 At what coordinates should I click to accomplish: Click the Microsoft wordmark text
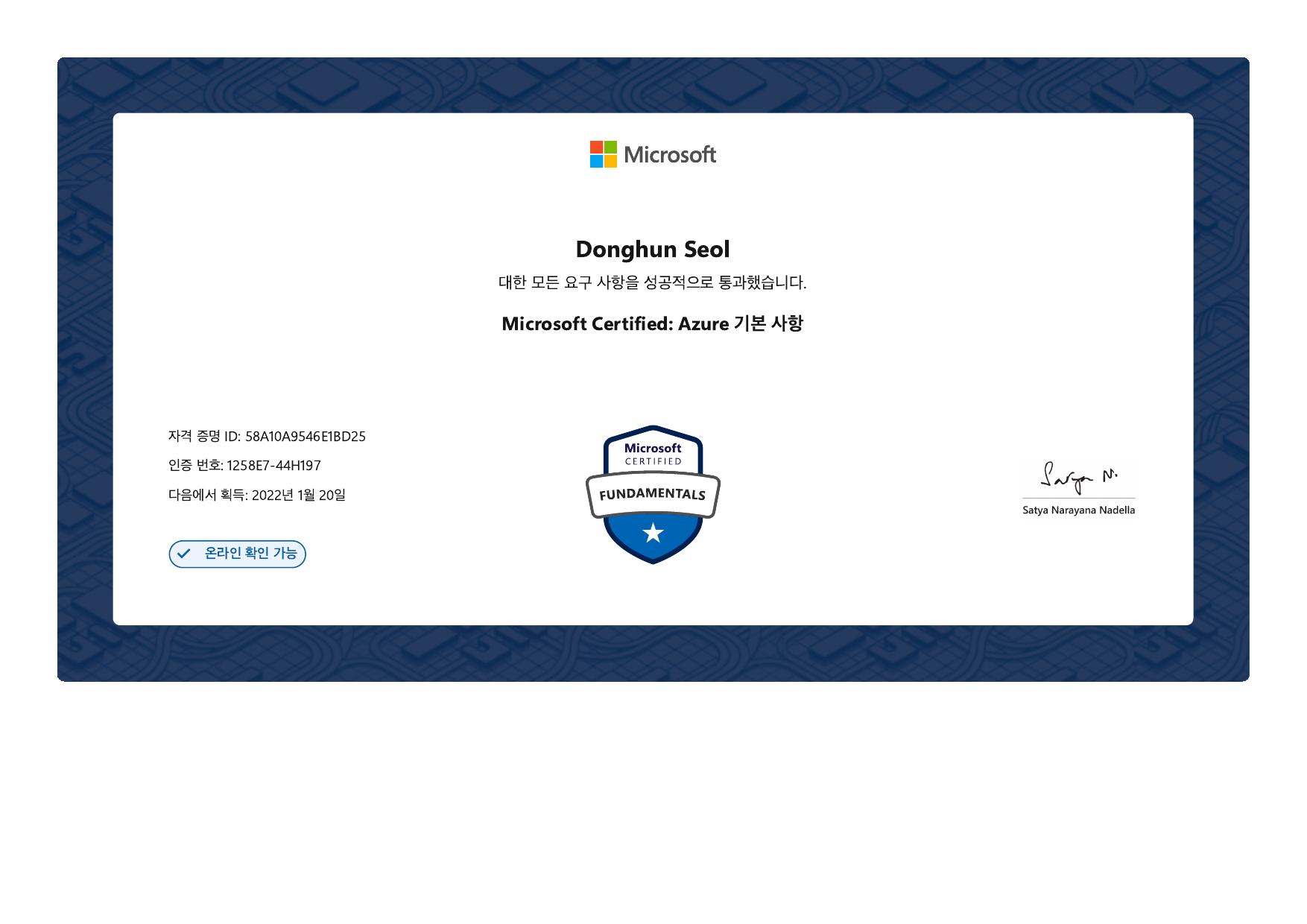tap(669, 155)
